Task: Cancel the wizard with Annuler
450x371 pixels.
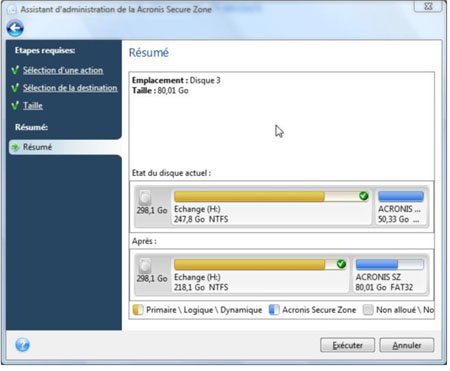Action: pyautogui.click(x=407, y=345)
